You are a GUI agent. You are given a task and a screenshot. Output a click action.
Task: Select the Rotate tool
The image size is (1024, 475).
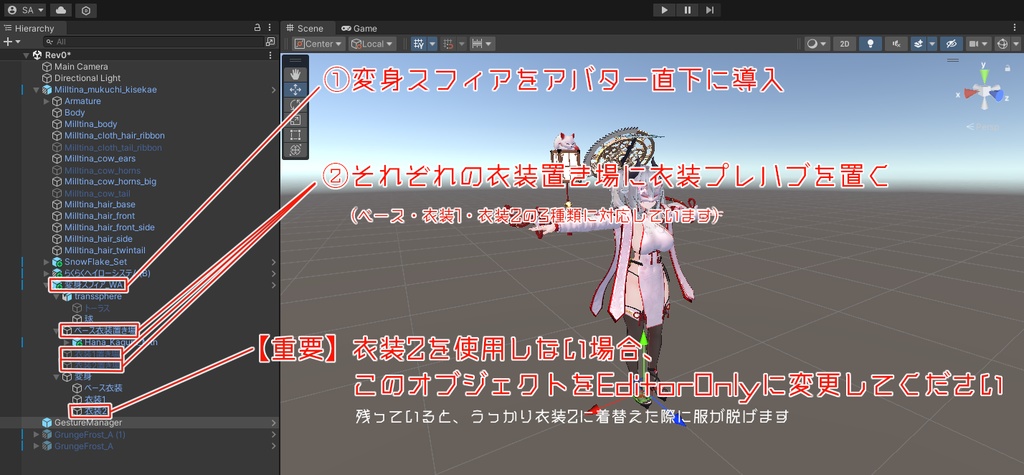point(295,105)
